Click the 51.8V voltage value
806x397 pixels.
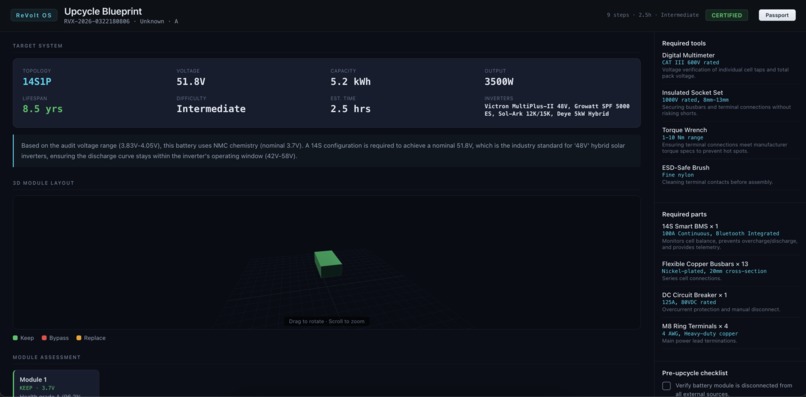pyautogui.click(x=191, y=82)
